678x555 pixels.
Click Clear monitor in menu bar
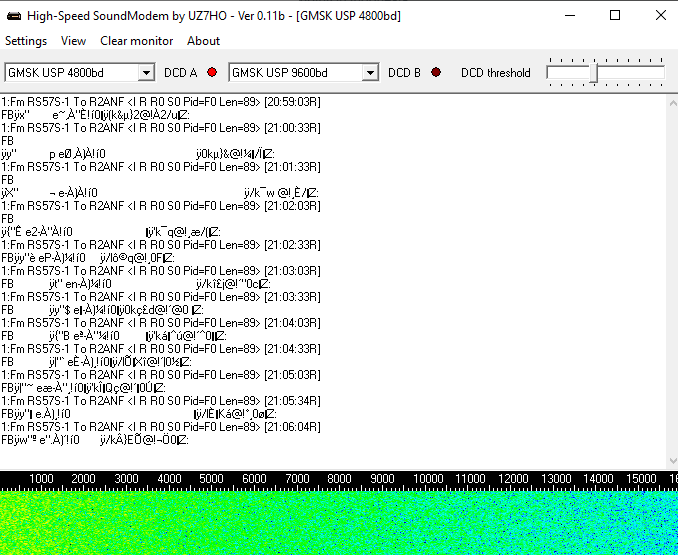[136, 41]
